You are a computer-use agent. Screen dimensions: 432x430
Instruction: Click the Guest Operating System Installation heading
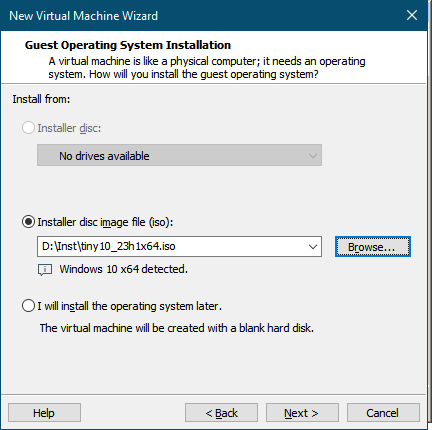click(128, 45)
